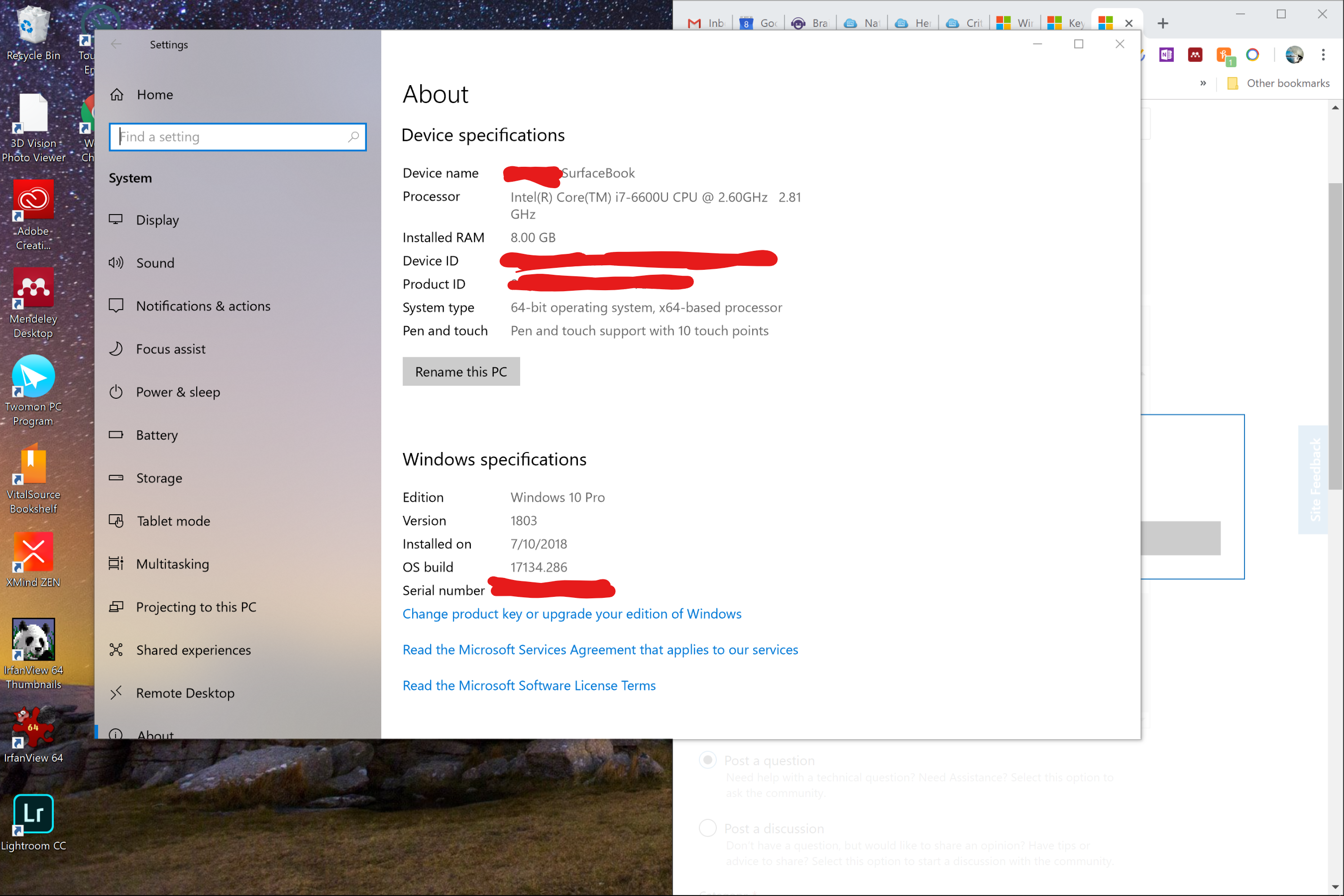Click the OneNote extension icon in Chrome
The height and width of the screenshot is (896, 1344).
click(x=1166, y=55)
